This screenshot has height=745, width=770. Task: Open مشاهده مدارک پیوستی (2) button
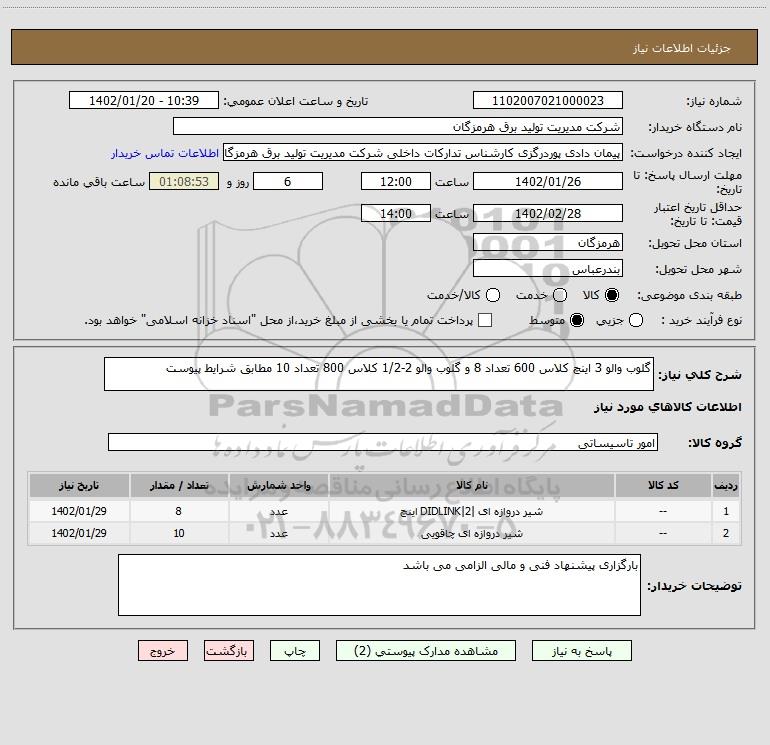click(426, 651)
